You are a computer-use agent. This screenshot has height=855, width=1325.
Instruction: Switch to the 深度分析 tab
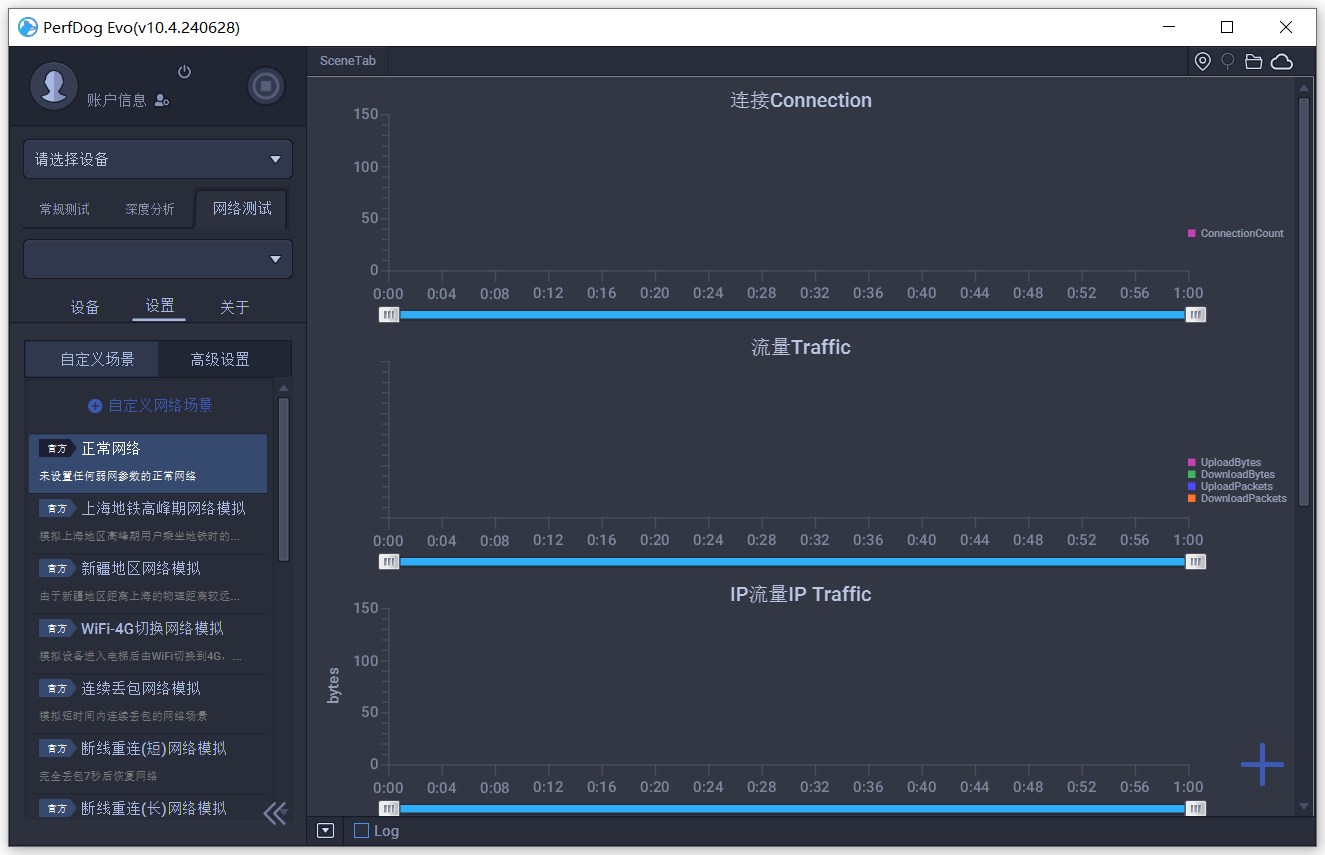coord(150,209)
